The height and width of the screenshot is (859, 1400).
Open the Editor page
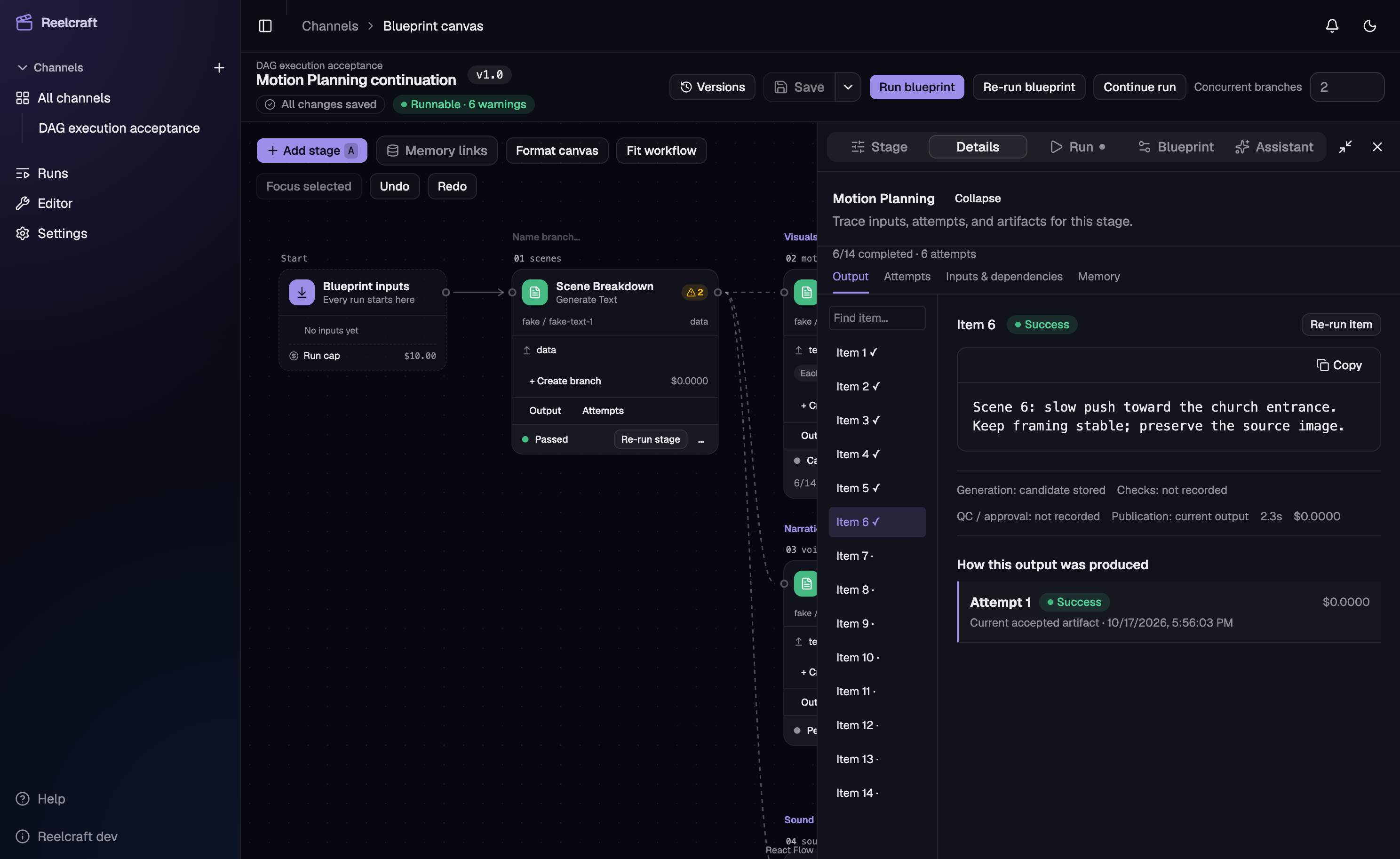[55, 203]
